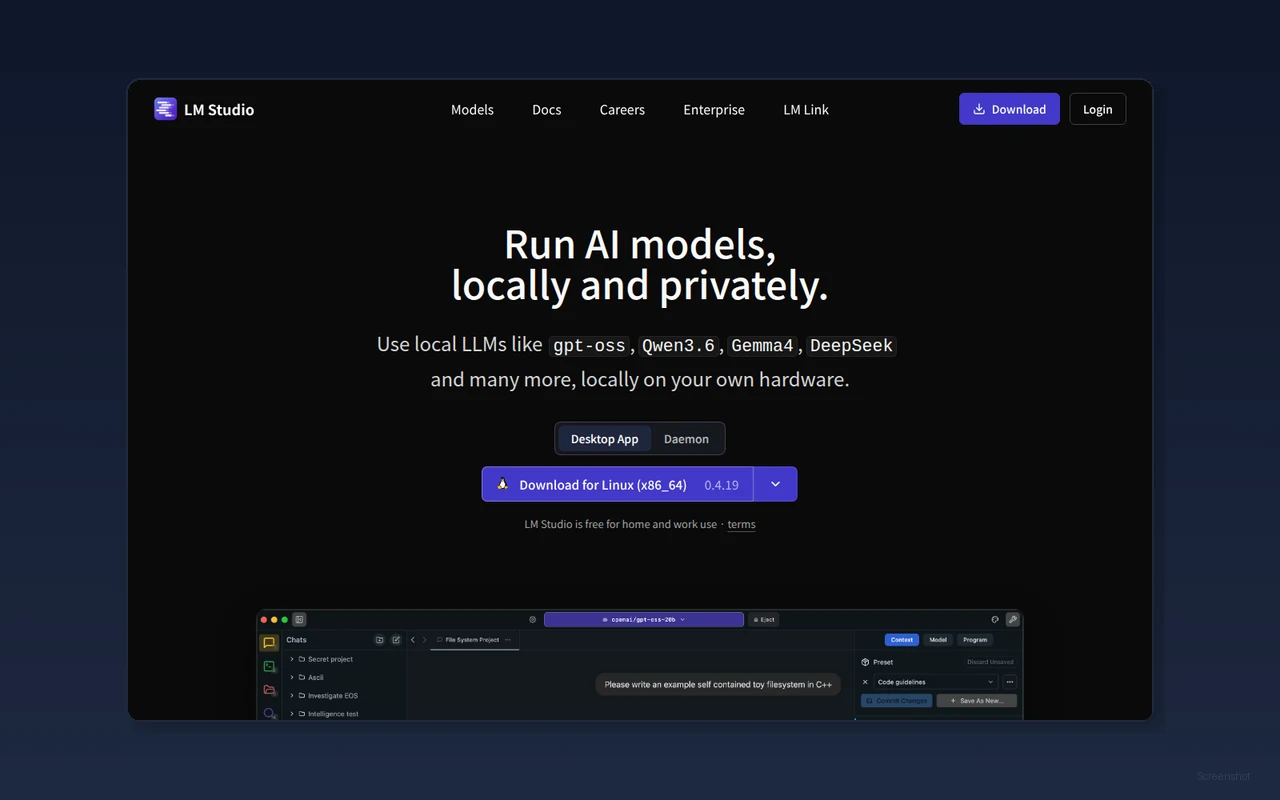
Task: Click the Download button in the header
Action: pyautogui.click(x=1009, y=109)
